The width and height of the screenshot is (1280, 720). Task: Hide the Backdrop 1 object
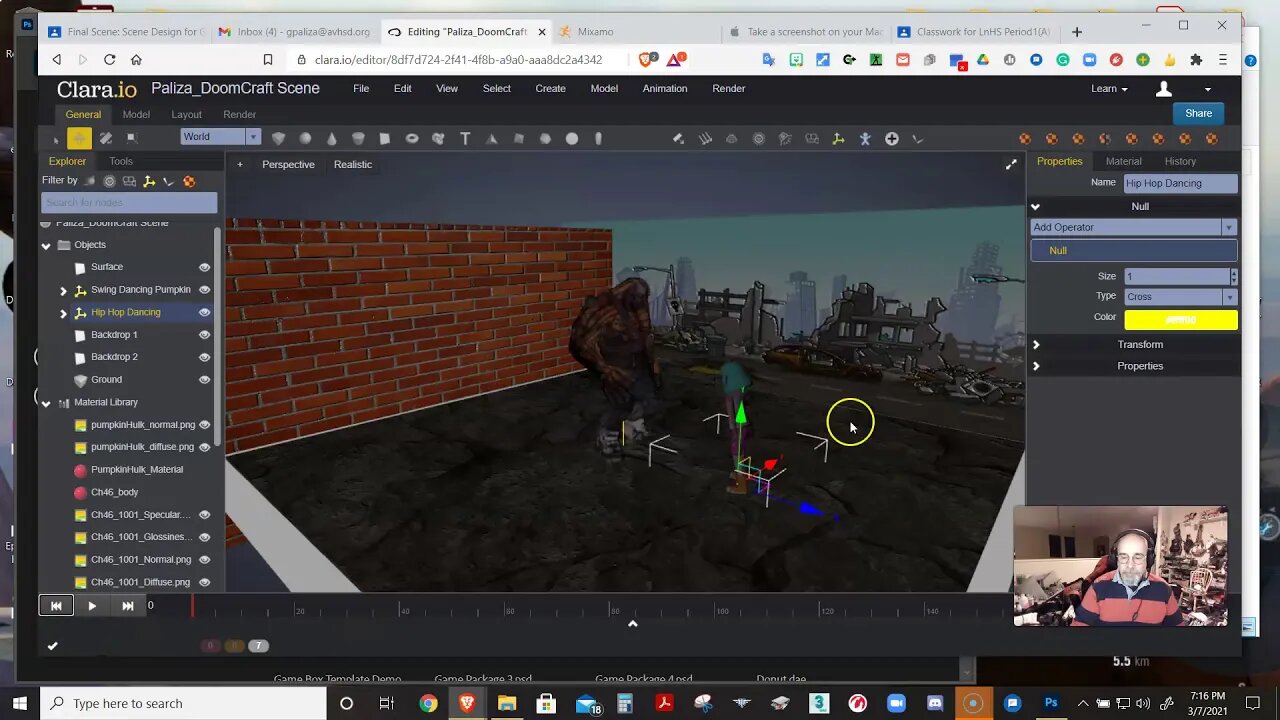click(204, 335)
